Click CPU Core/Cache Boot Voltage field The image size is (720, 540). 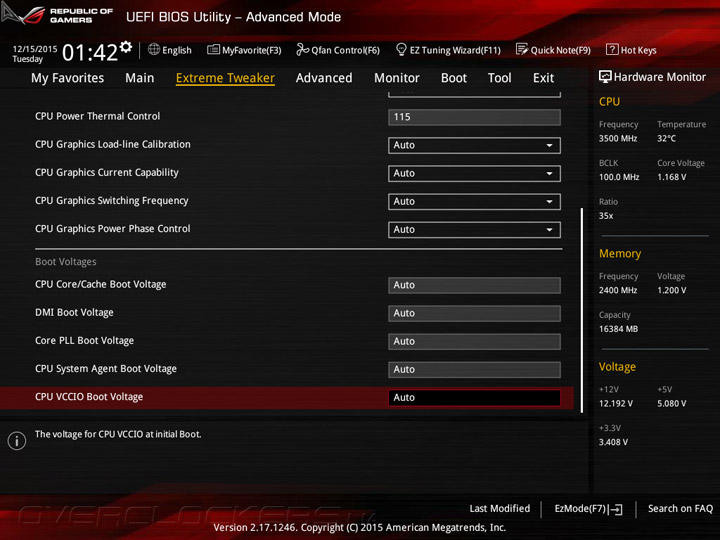point(474,285)
